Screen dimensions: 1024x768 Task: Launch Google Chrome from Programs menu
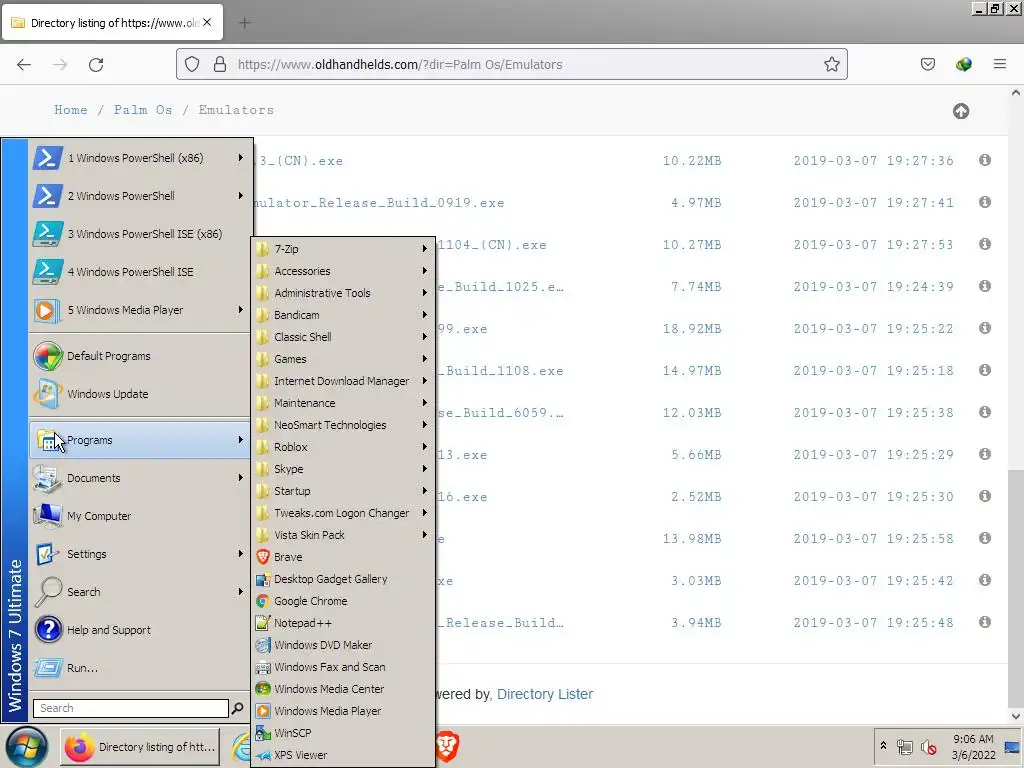coord(343,601)
